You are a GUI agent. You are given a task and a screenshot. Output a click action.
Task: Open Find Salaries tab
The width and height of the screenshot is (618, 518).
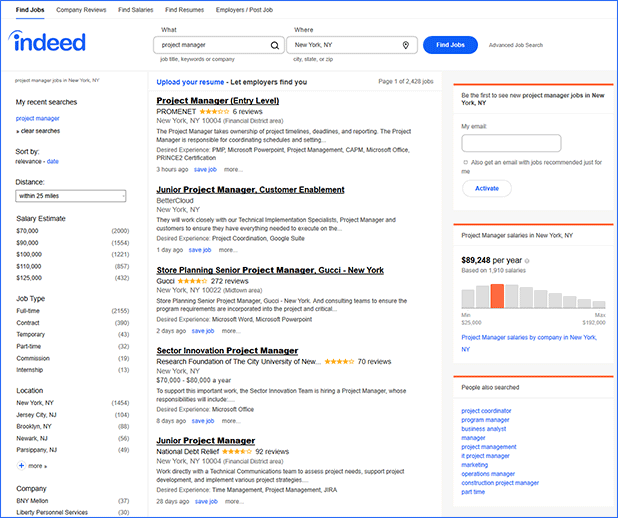[x=136, y=10]
